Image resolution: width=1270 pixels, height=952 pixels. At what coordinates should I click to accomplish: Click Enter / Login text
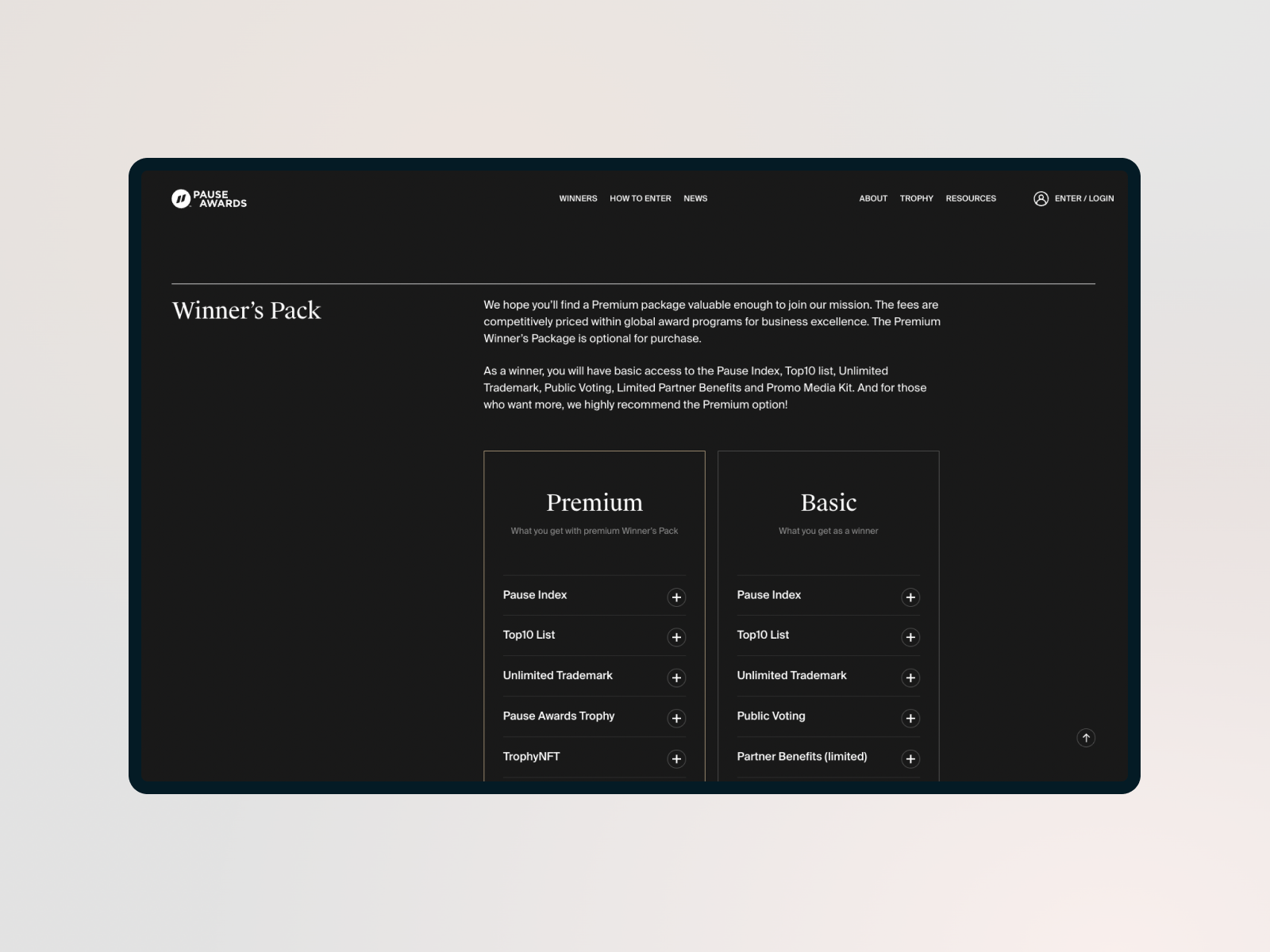point(1083,198)
